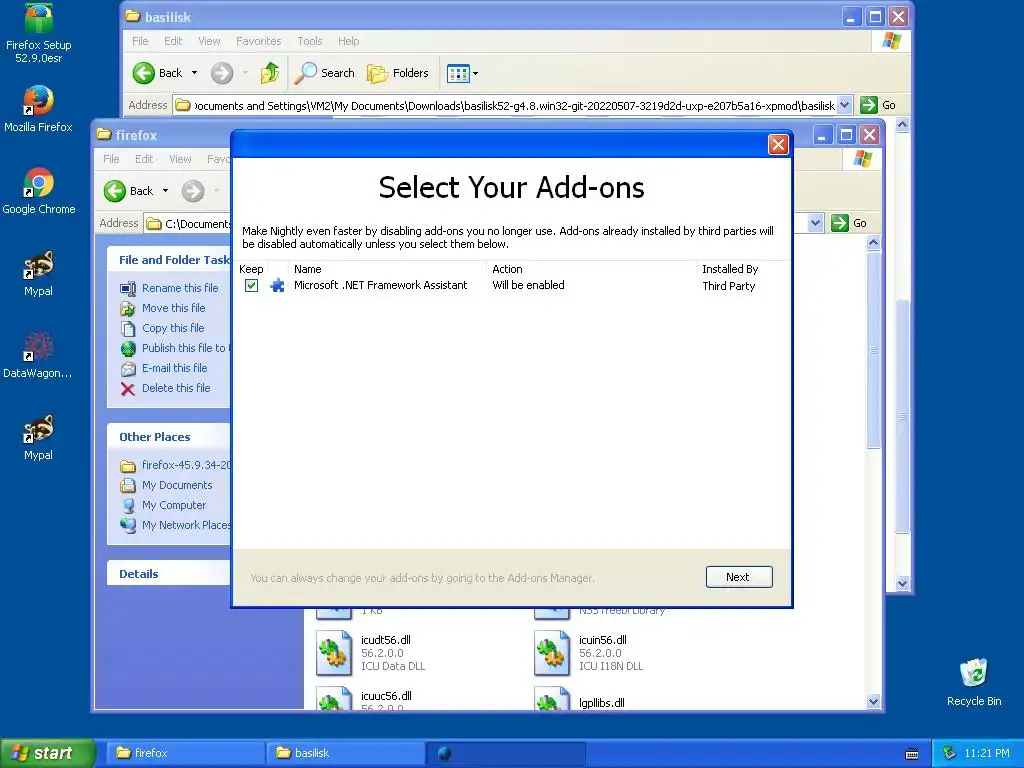Screen dimensions: 1024x768
Task: Click the puzzle-piece add-on icon
Action: click(x=278, y=285)
